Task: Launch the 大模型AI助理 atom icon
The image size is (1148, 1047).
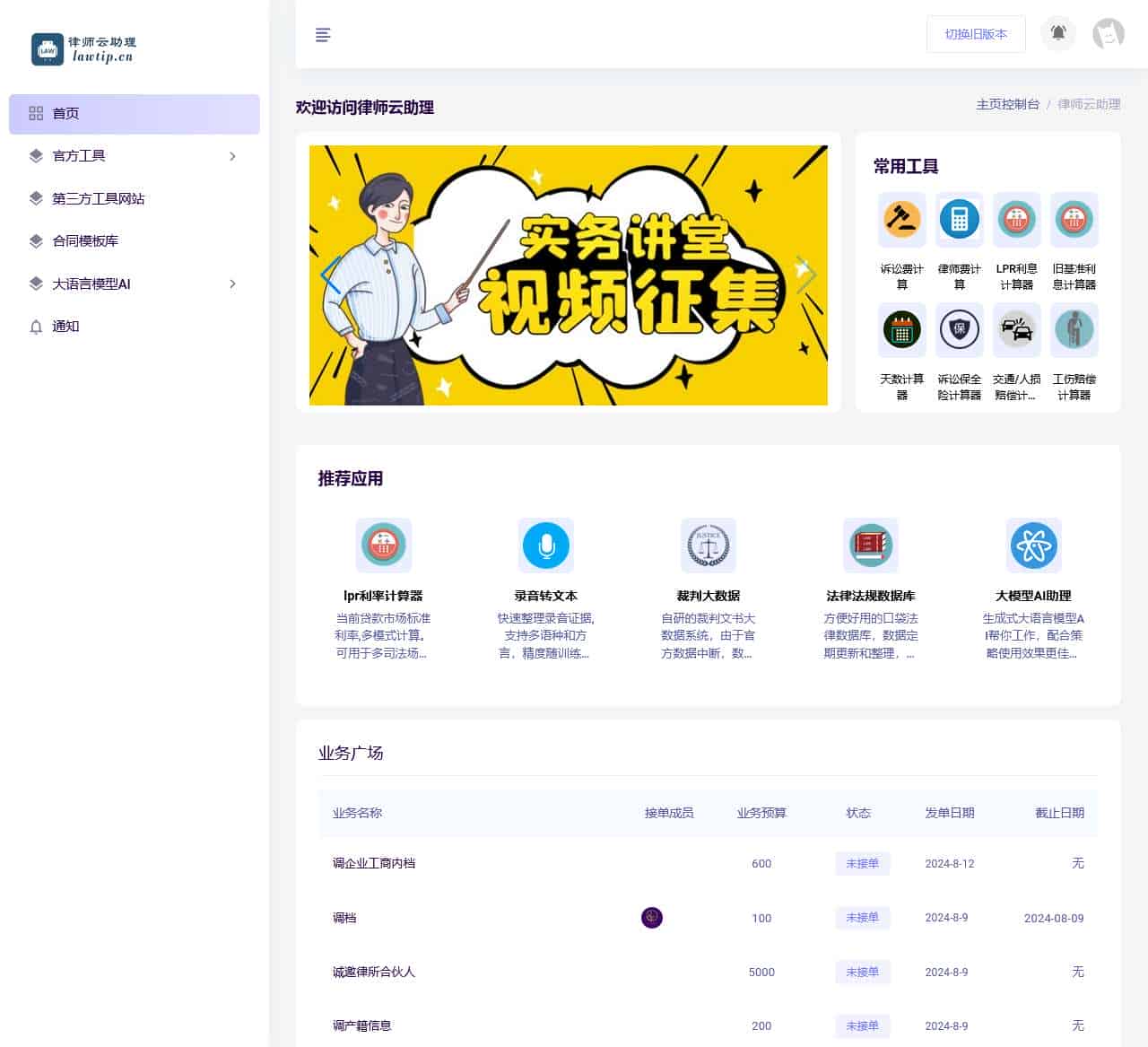Action: point(1034,545)
